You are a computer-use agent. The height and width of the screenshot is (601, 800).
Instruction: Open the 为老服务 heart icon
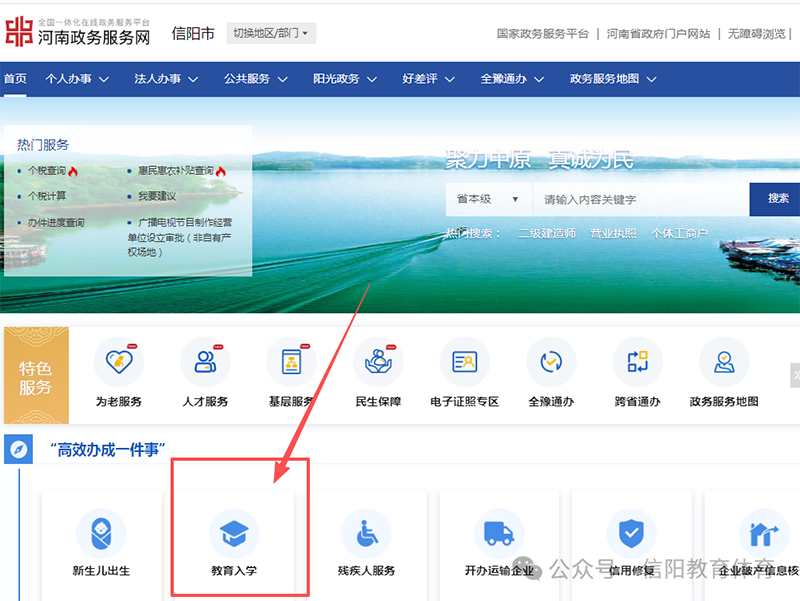pos(119,362)
